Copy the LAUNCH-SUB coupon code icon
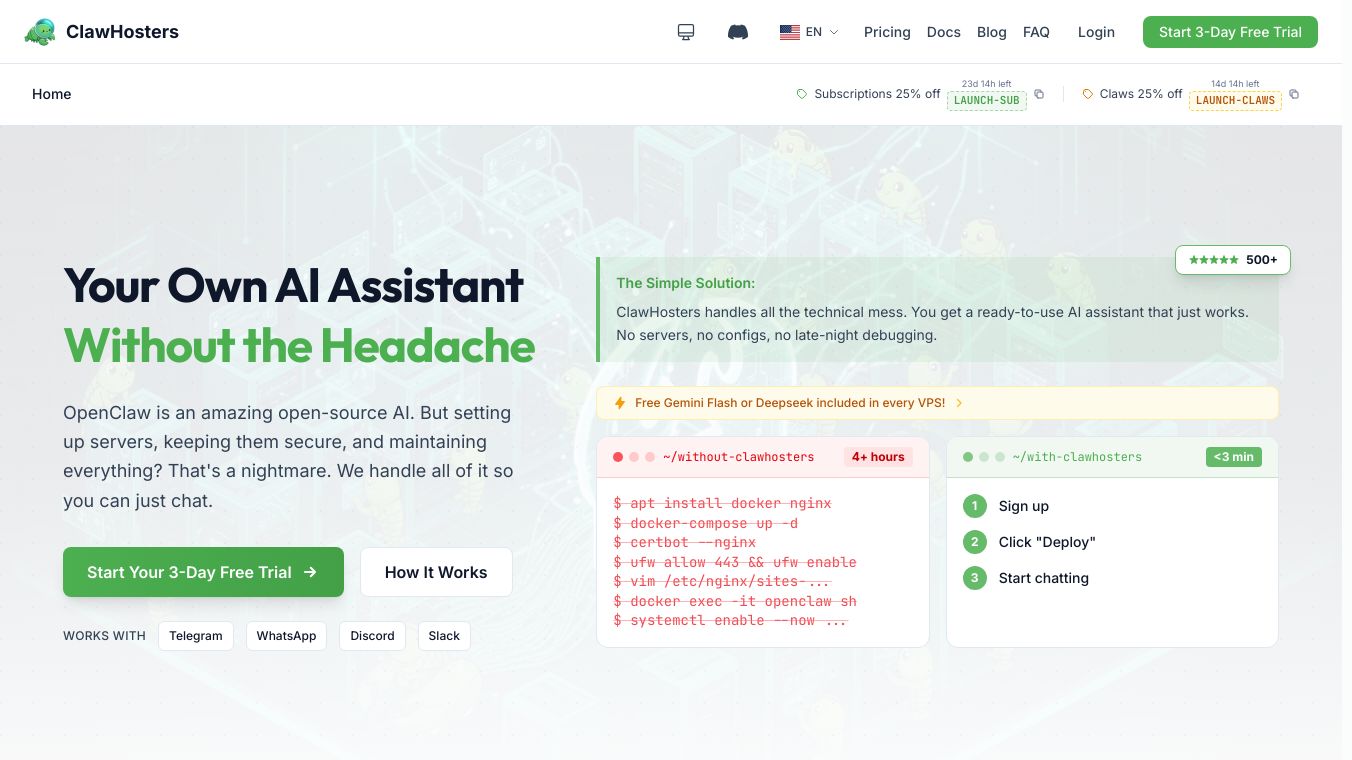1352x760 pixels. click(x=1039, y=94)
